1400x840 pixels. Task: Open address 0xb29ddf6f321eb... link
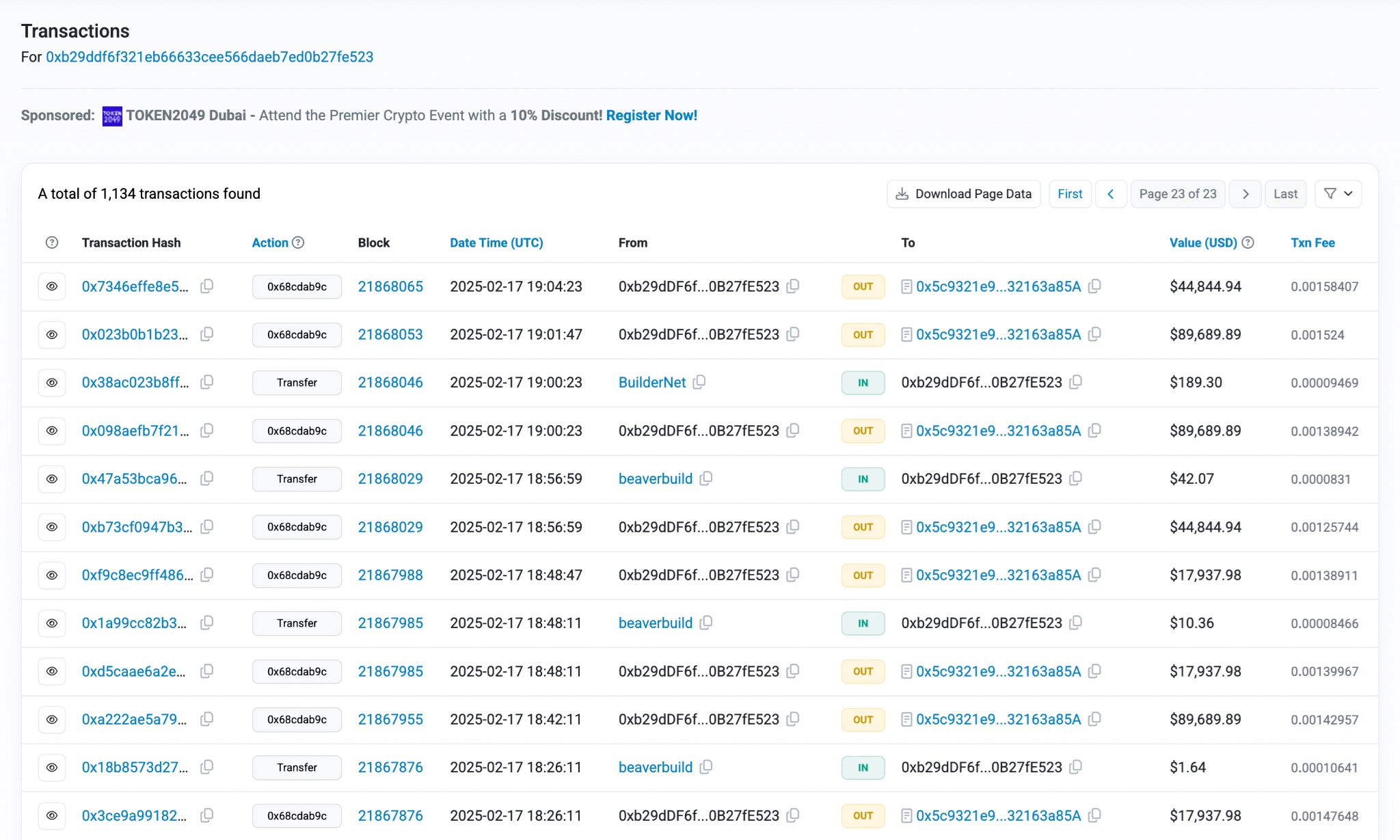210,57
